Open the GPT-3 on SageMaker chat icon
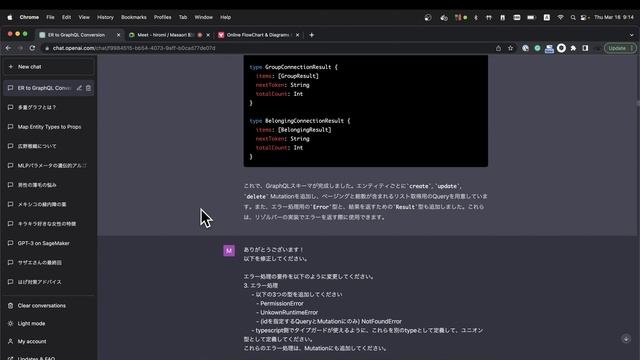Screen dimensions: 640x360 click(x=10, y=243)
